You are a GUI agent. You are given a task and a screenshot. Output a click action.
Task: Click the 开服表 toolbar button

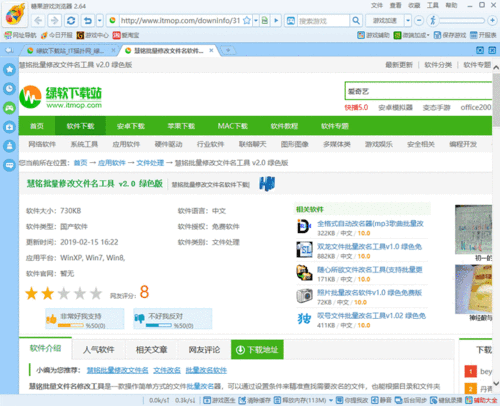483,35
